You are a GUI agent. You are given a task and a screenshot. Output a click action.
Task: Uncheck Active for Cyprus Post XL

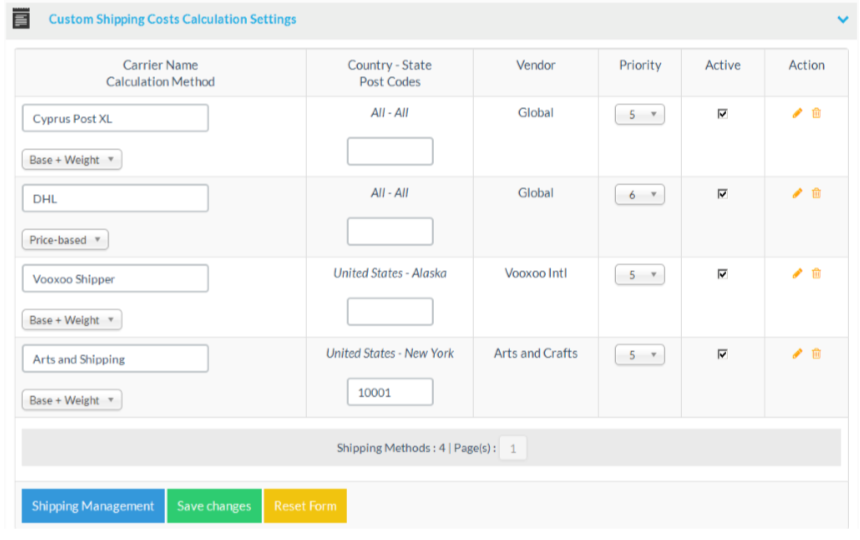[722, 114]
